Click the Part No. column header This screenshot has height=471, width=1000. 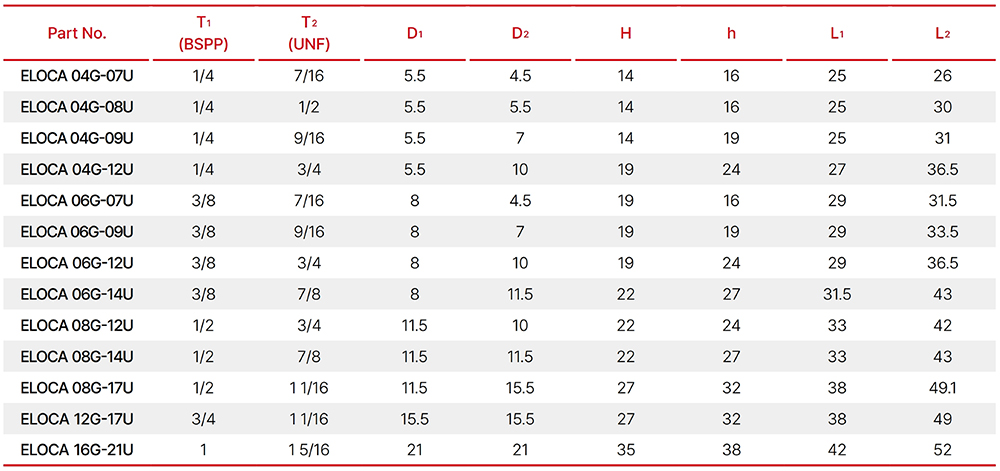click(77, 33)
